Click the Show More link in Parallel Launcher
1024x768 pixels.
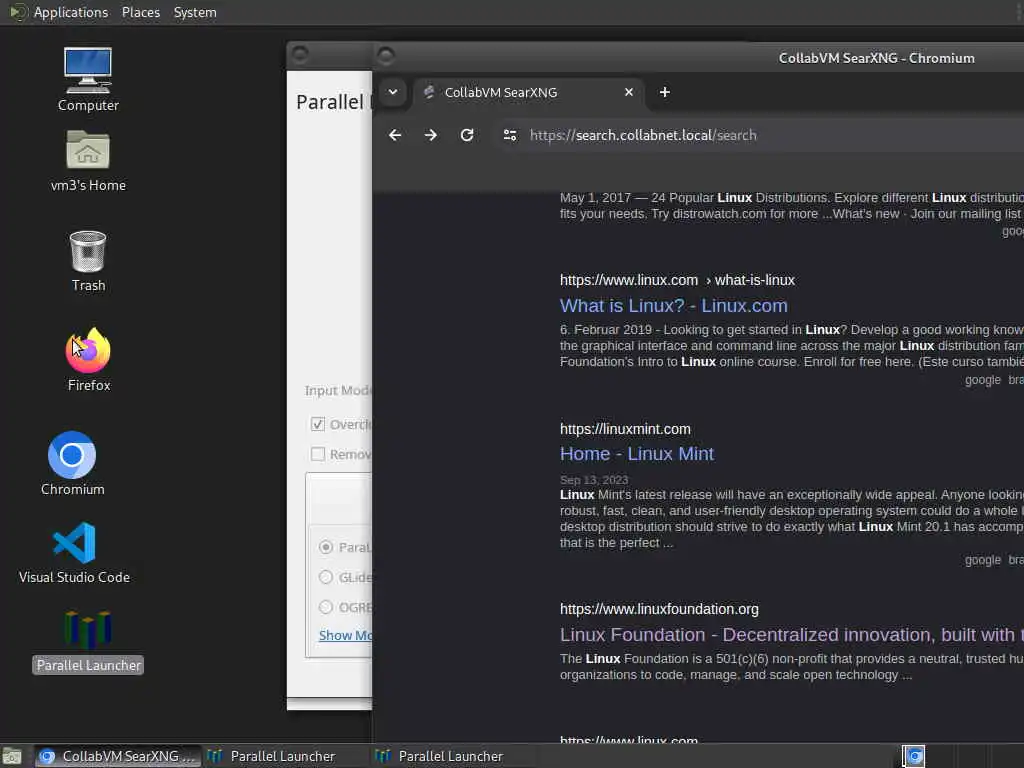click(x=345, y=635)
